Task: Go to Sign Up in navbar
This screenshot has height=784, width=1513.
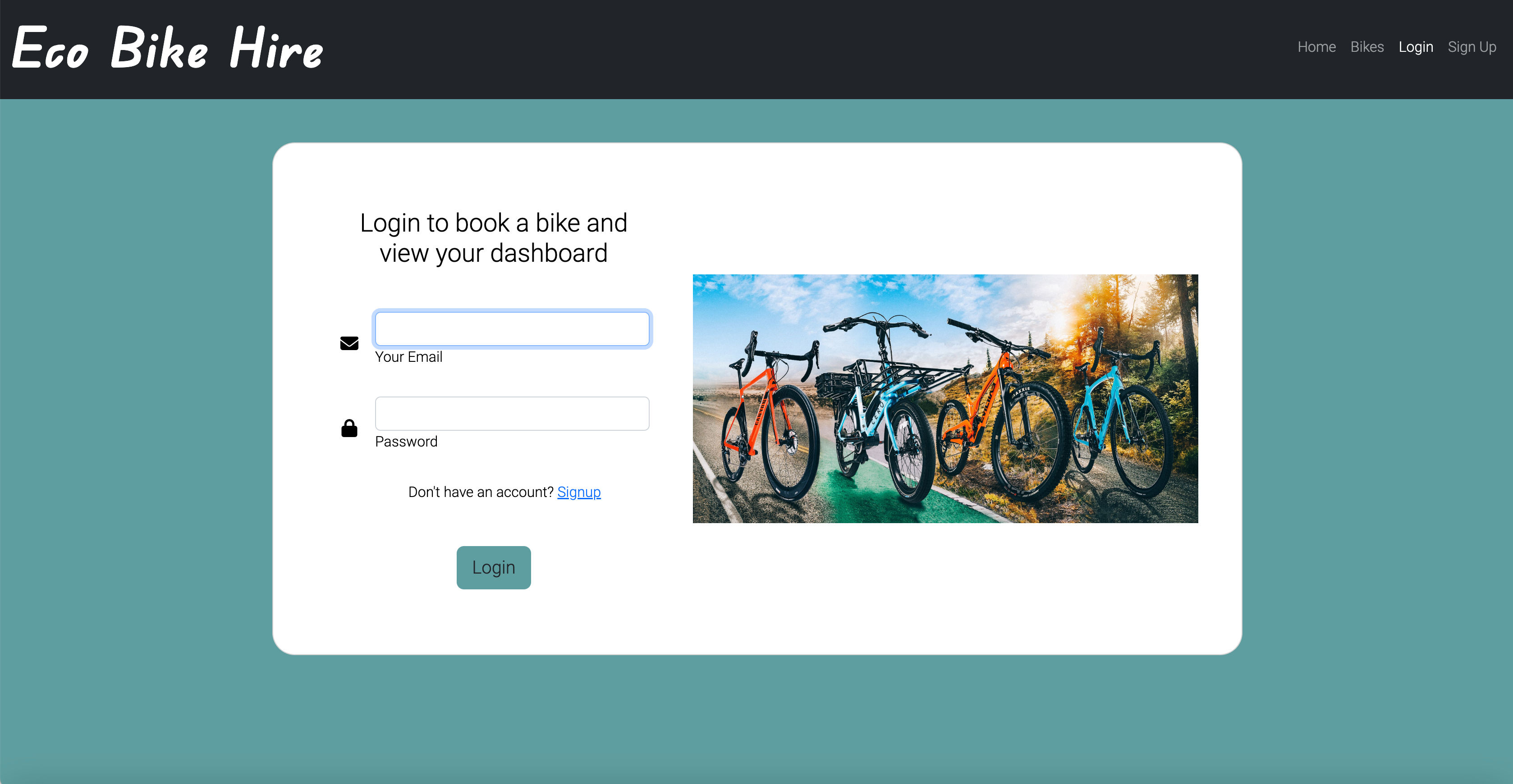Action: coord(1472,47)
